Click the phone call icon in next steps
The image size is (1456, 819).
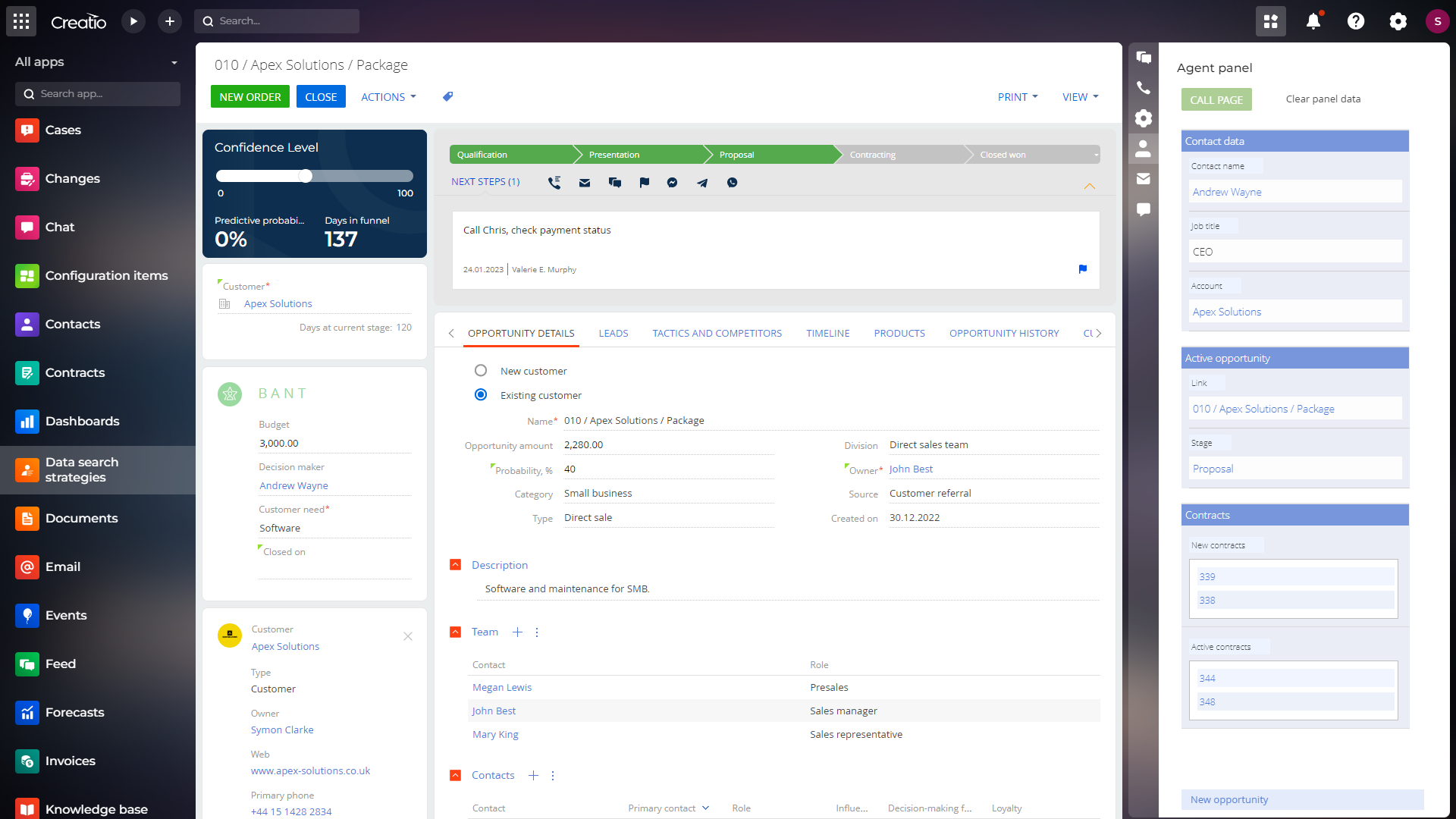554,183
